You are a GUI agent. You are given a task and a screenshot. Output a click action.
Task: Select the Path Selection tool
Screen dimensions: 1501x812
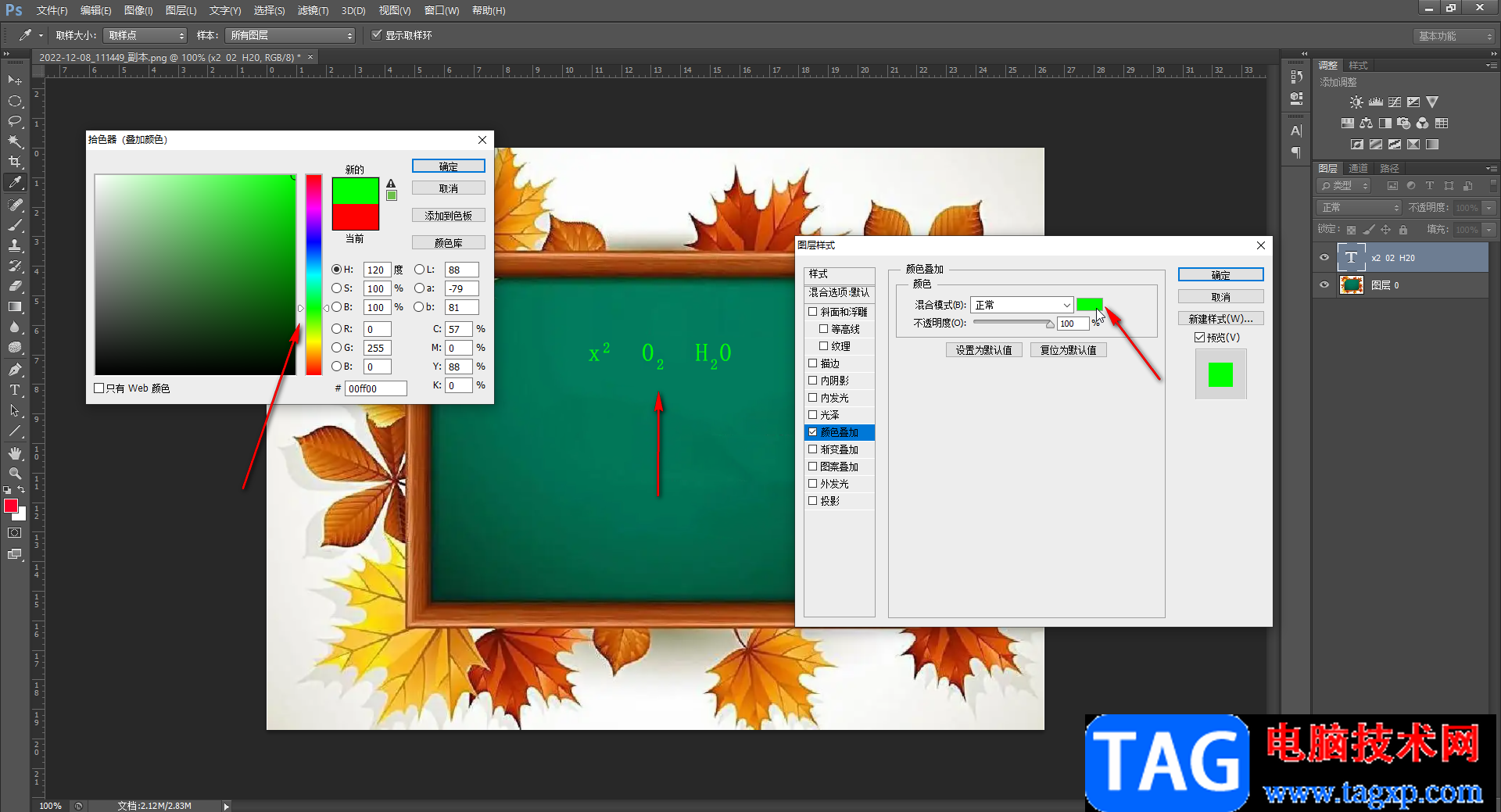[15, 410]
